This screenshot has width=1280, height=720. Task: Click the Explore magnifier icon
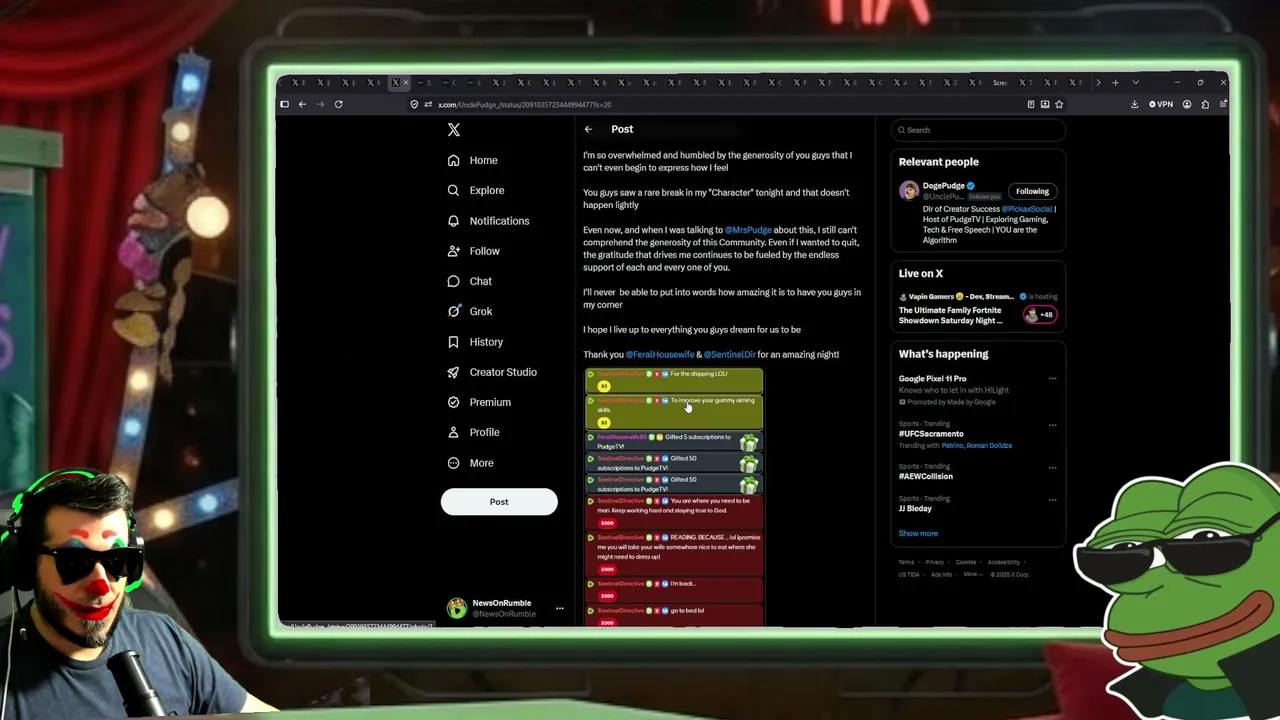coord(454,190)
